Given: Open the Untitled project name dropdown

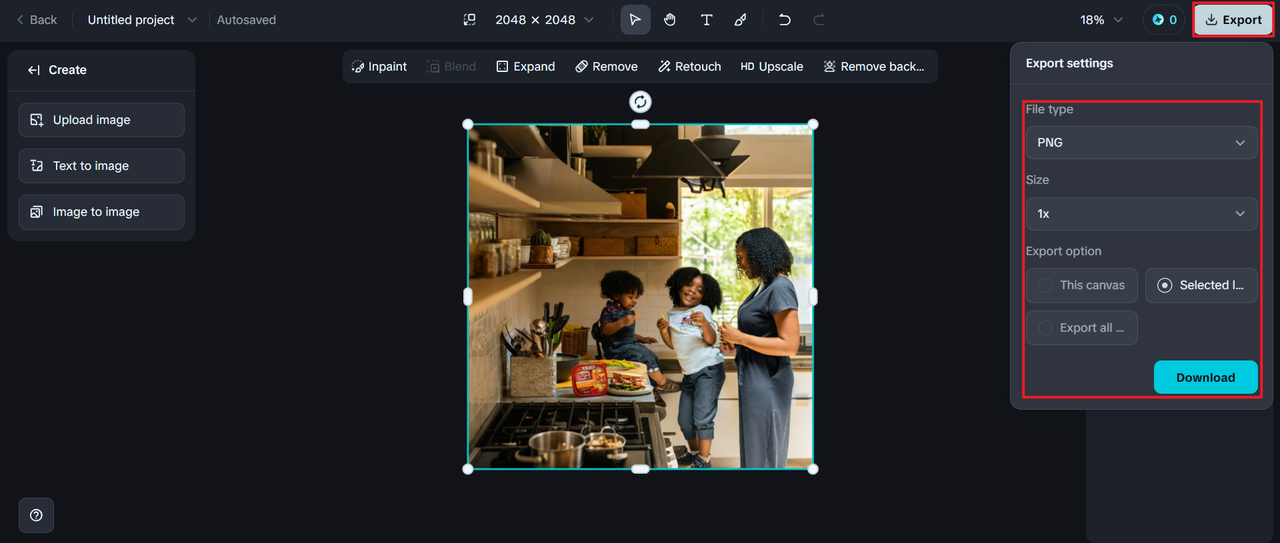Looking at the screenshot, I should point(142,20).
